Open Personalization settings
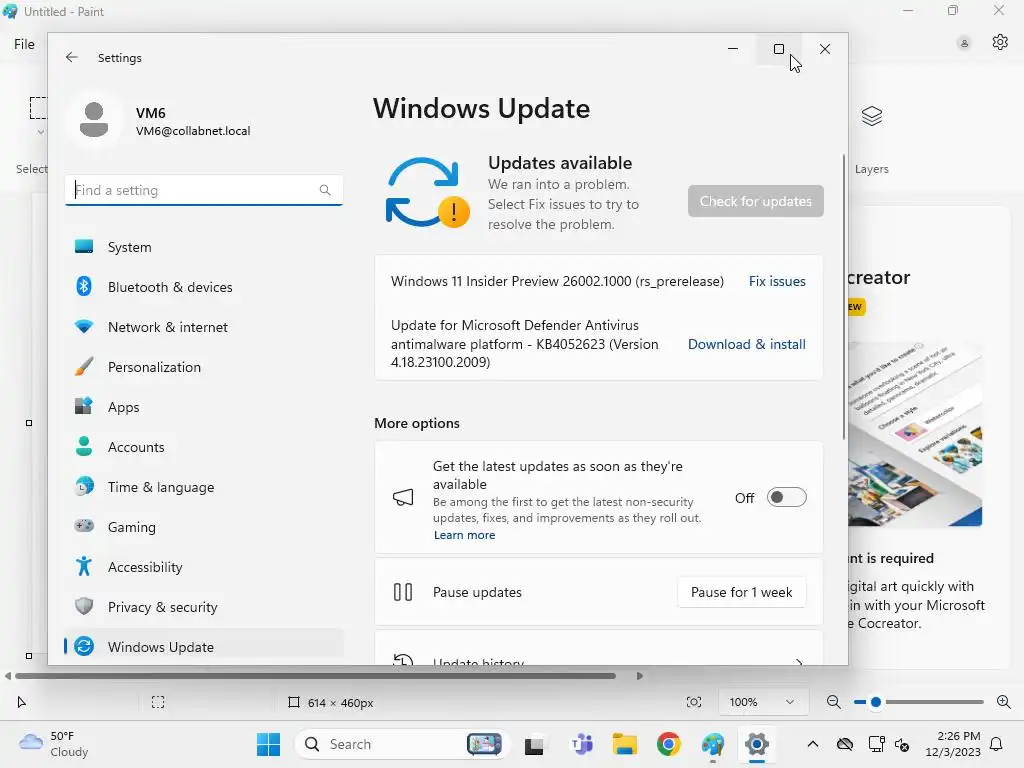The image size is (1024, 768). pyautogui.click(x=204, y=367)
